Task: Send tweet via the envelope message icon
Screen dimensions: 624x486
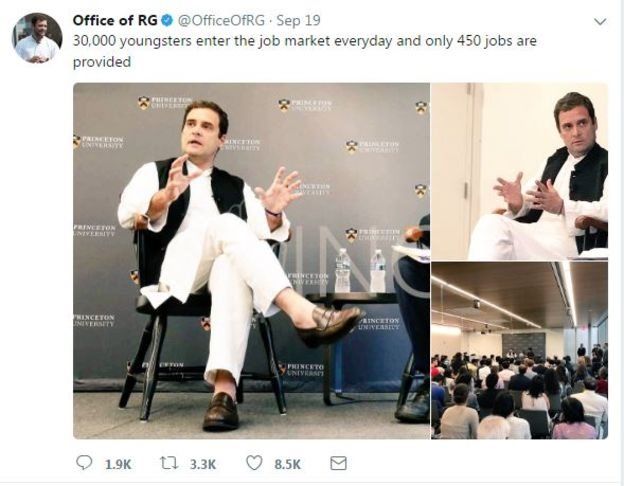Action: (x=338, y=463)
